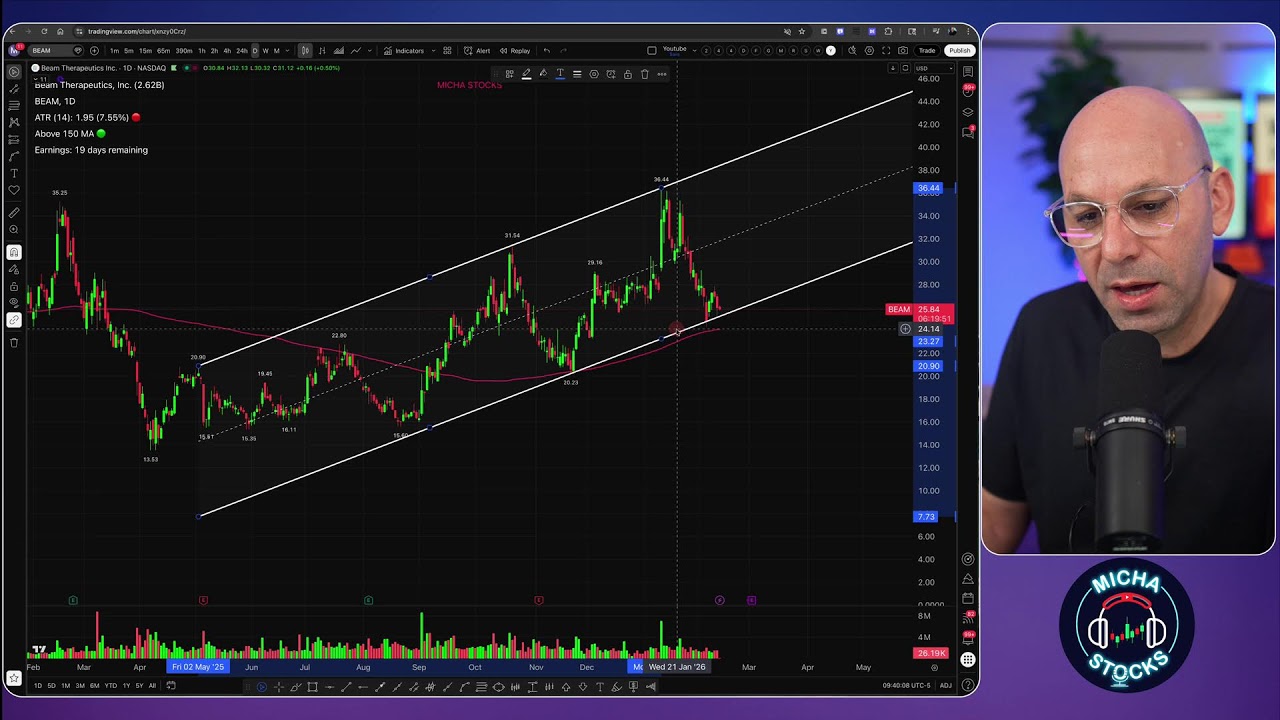This screenshot has height=720, width=1280.
Task: Toggle magnet mode in left toolbar
Action: [x=14, y=252]
